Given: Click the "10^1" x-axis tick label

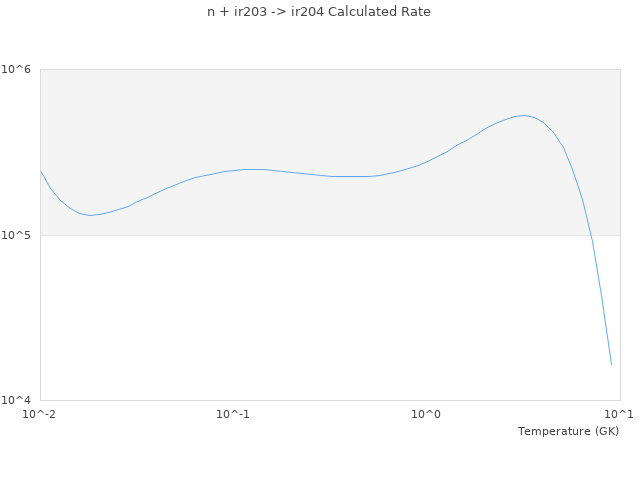Looking at the screenshot, I should [x=619, y=414].
